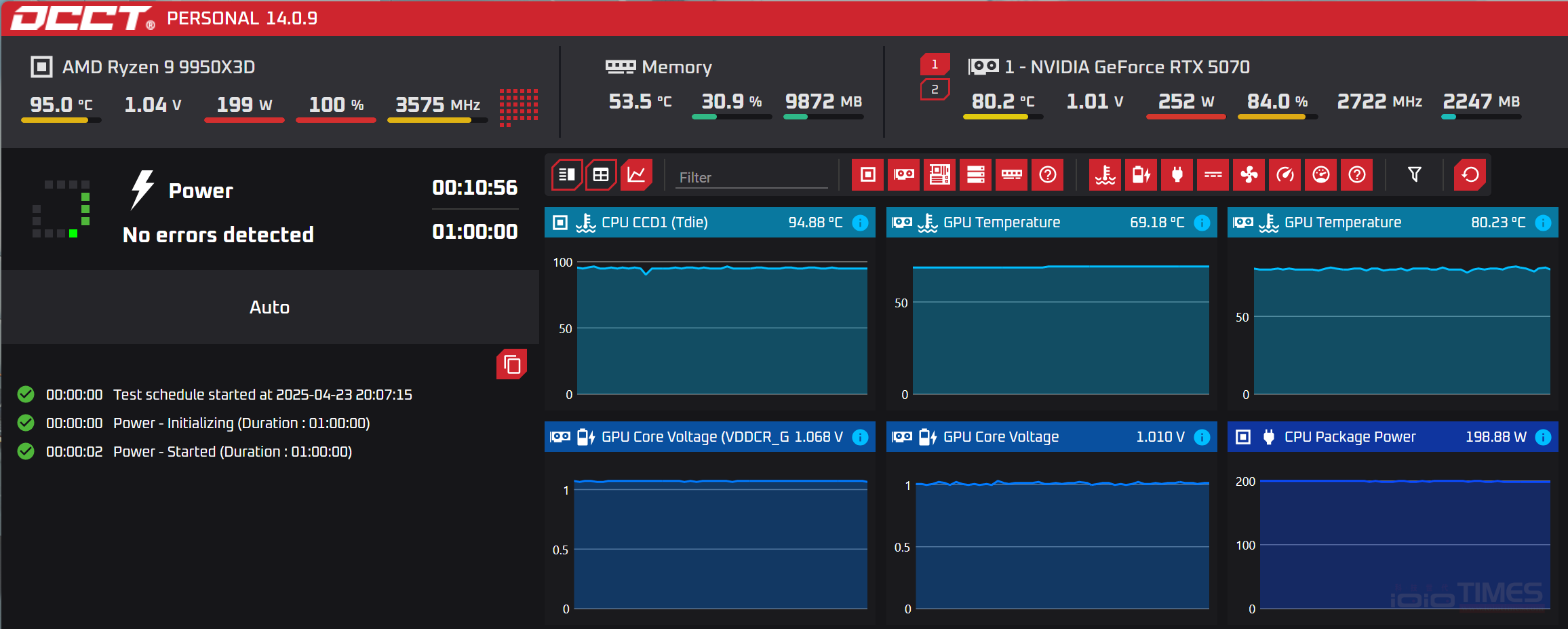
Task: Click the CPU Package Power graph header
Action: coord(1392,437)
